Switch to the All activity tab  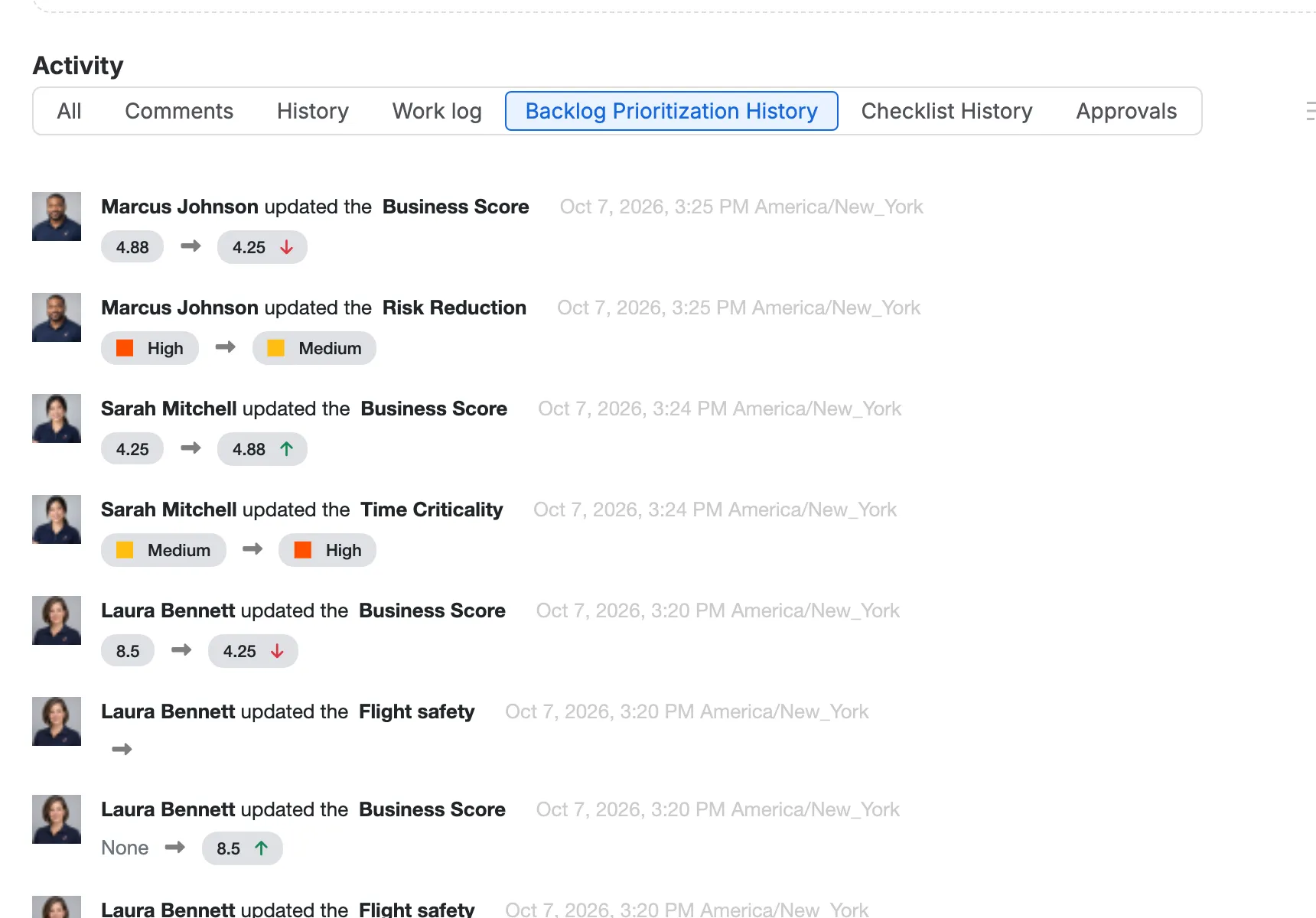[x=69, y=111]
